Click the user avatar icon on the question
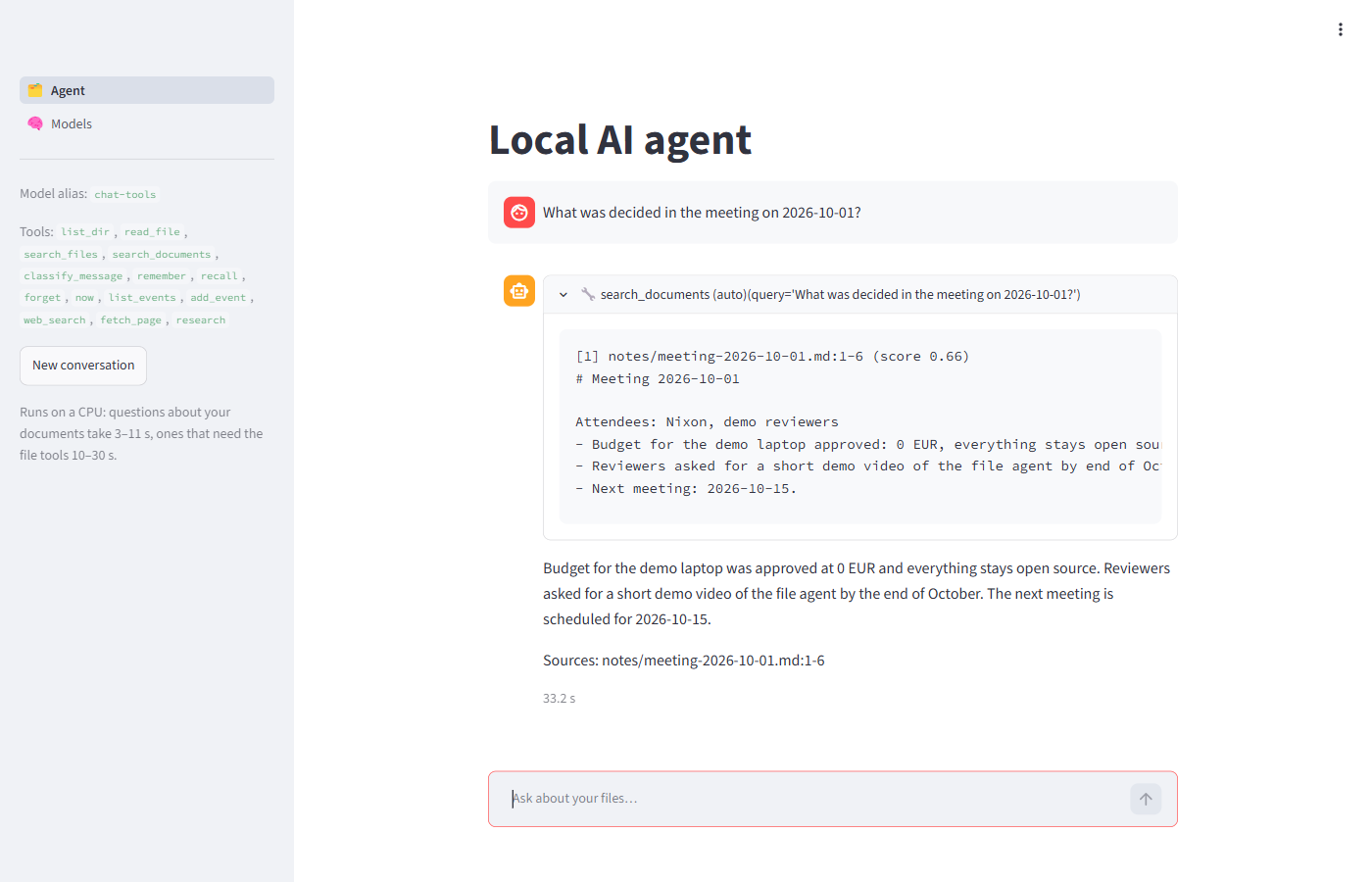Viewport: 1372px width, 882px height. click(519, 213)
